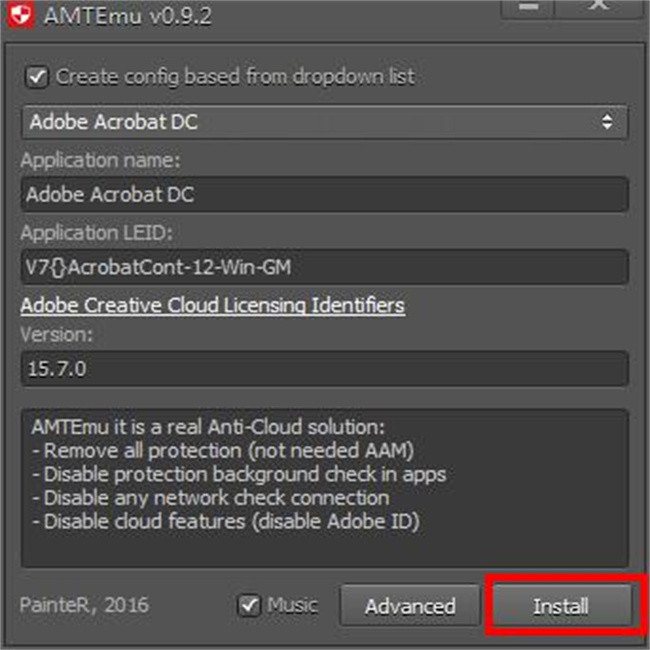Image resolution: width=650 pixels, height=650 pixels.
Task: Click the Version label
Action: pos(57,334)
